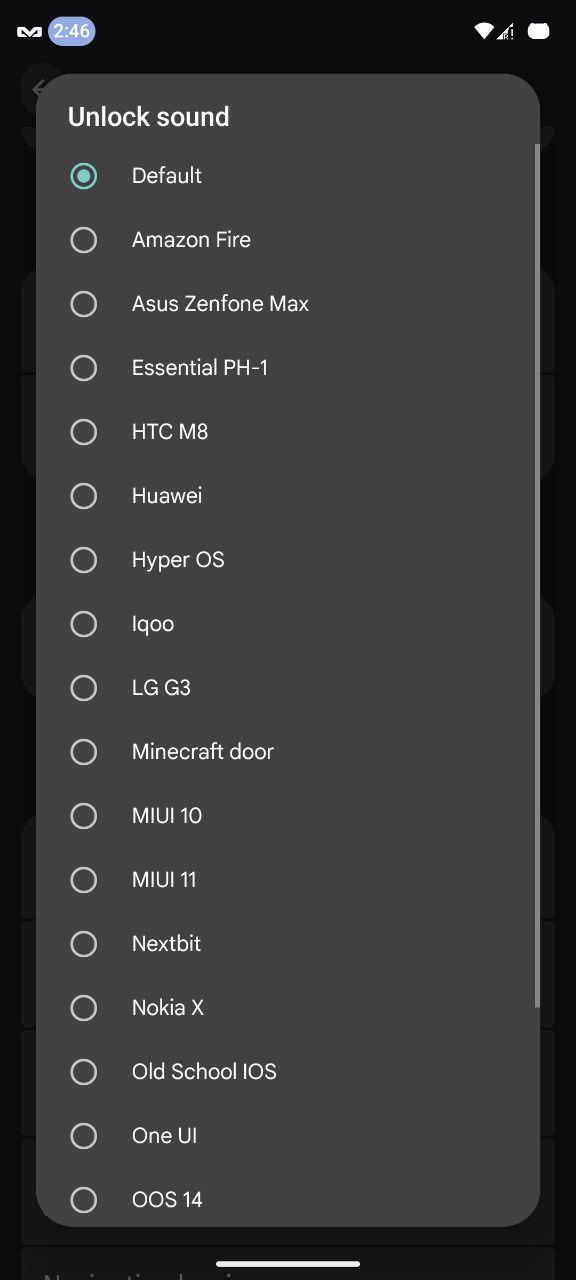Choose Amazon Fire radio option
The image size is (576, 1280).
pyautogui.click(x=288, y=240)
